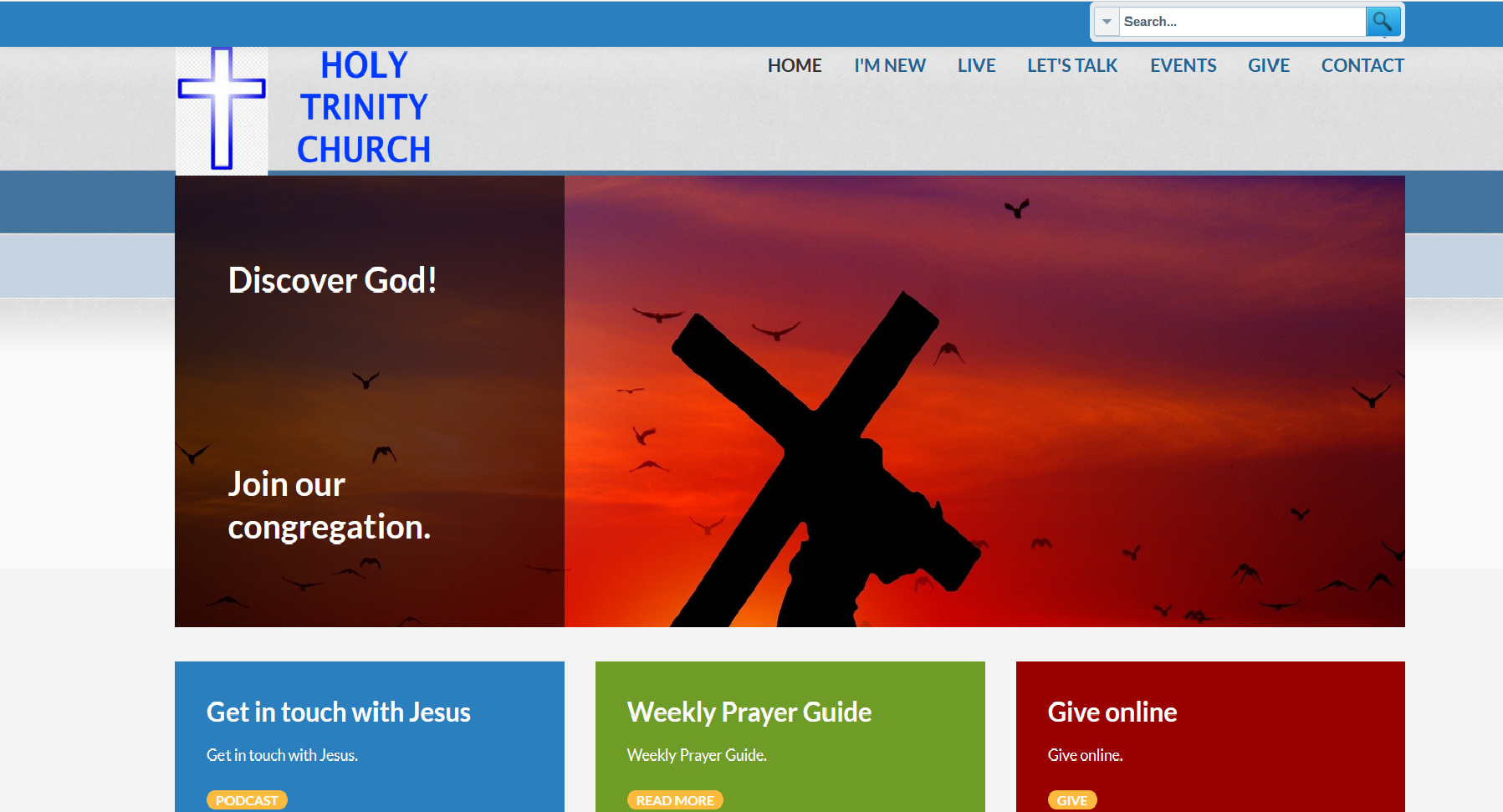
Task: Click the Get in touch with Jesus heading
Action: pyautogui.click(x=339, y=712)
